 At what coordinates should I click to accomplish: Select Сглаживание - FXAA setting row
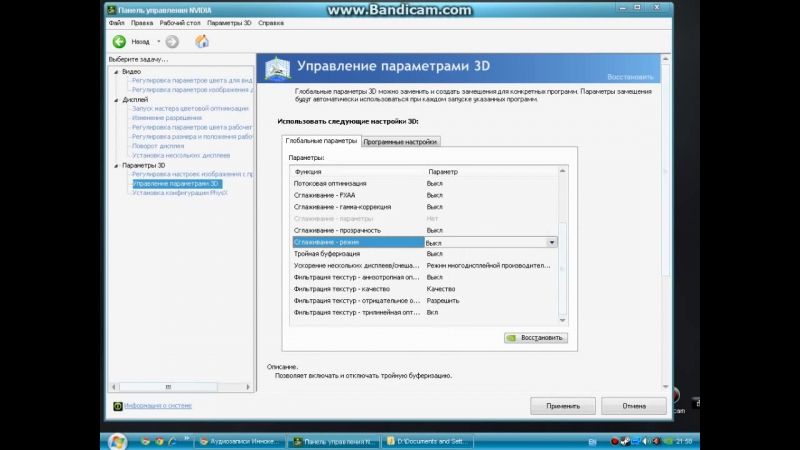(x=424, y=195)
